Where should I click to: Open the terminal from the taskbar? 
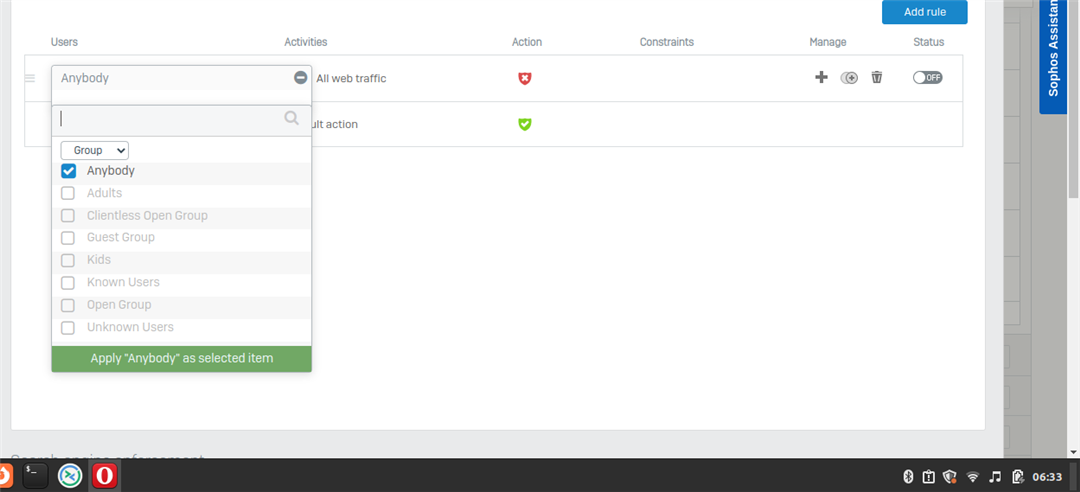point(35,475)
